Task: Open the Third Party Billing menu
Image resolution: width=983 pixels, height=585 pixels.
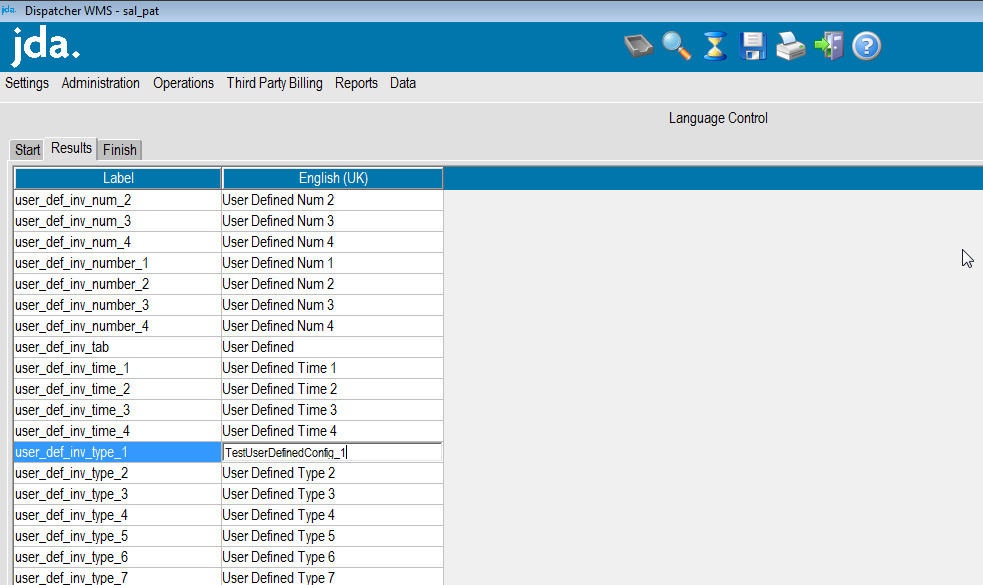Action: point(275,83)
